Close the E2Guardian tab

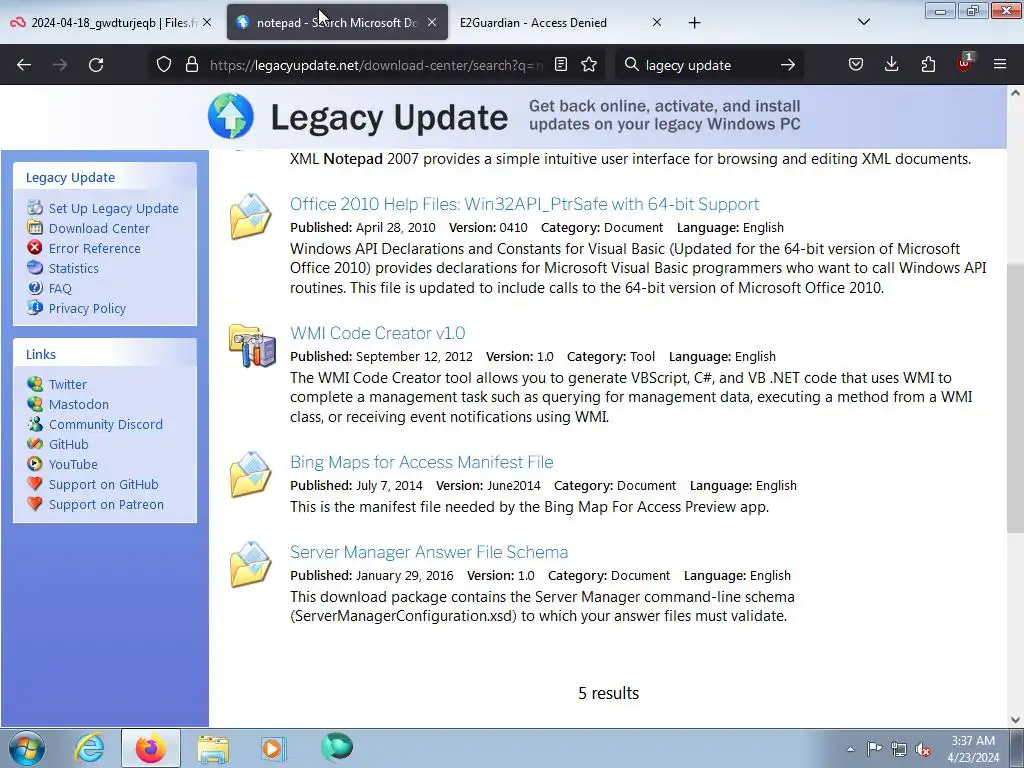pyautogui.click(x=657, y=23)
